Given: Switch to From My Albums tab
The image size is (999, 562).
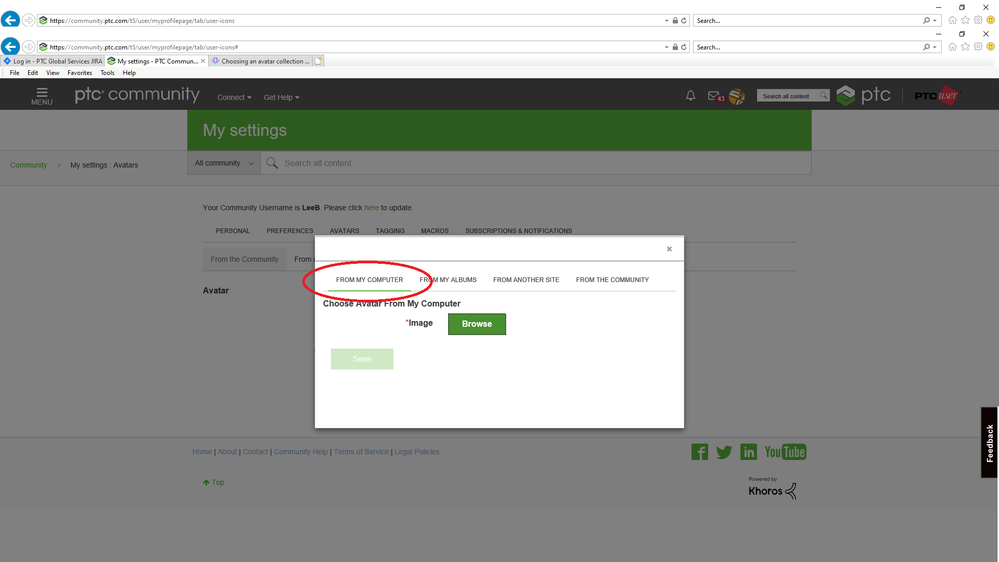Looking at the screenshot, I should [448, 280].
